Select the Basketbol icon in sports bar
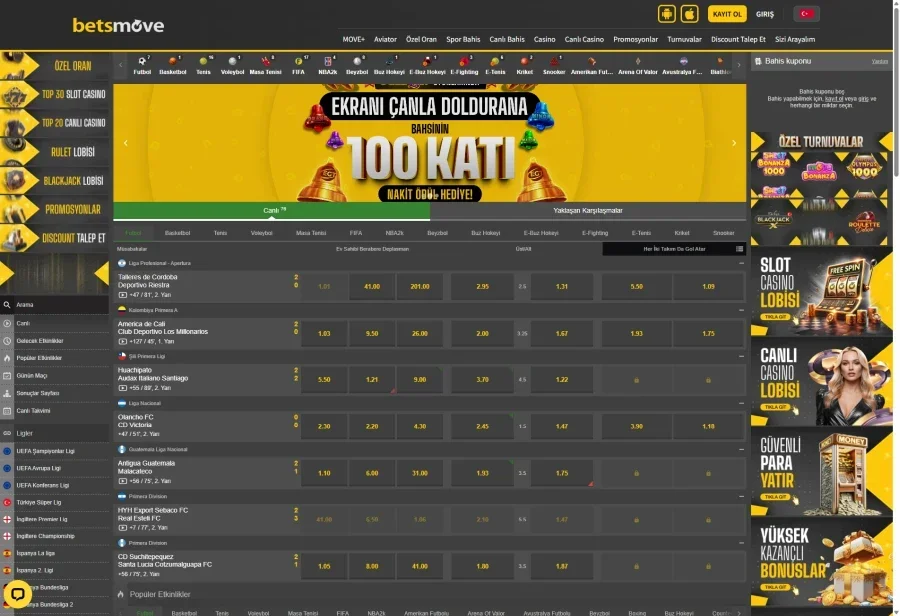This screenshot has width=900, height=616. point(172,61)
